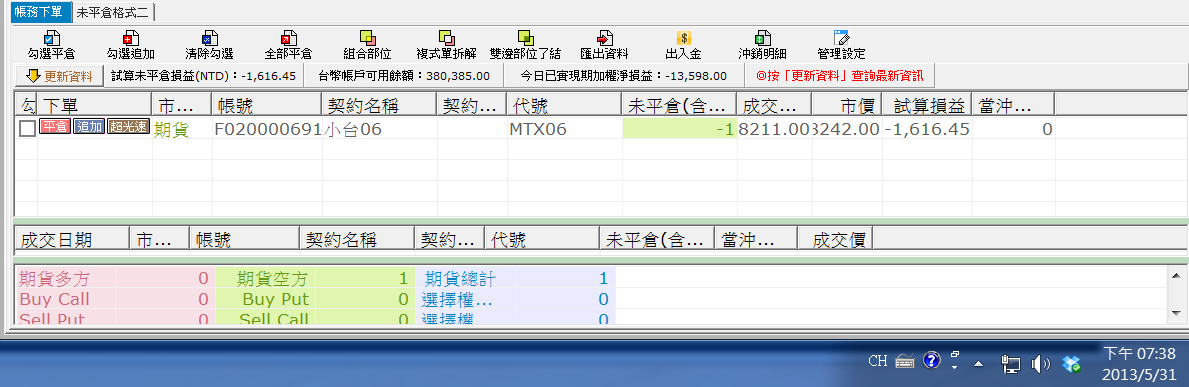Click blue 追加 button in MTX06 row

pos(89,127)
